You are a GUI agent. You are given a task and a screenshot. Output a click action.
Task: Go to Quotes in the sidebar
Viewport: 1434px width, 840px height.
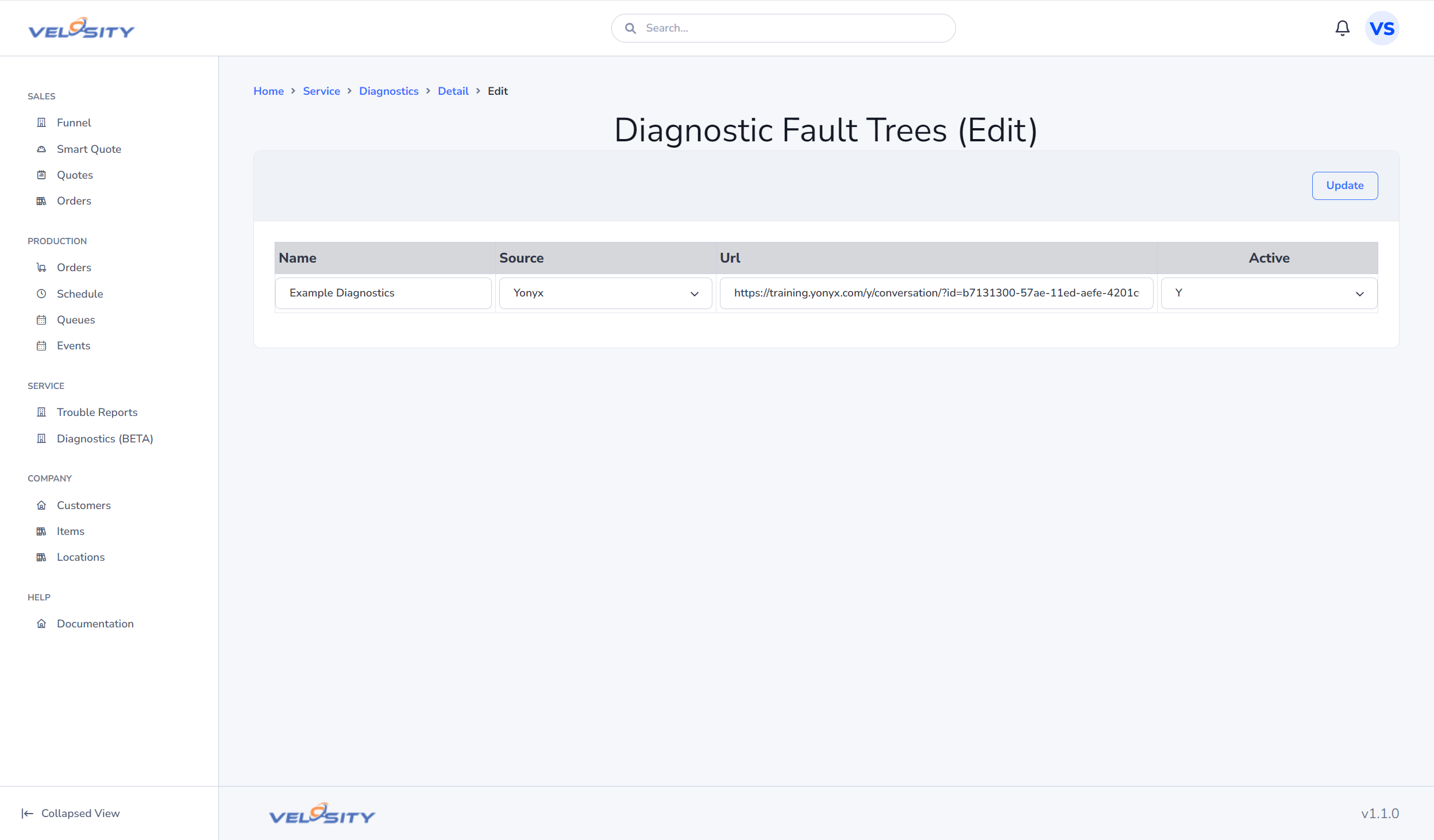click(75, 175)
